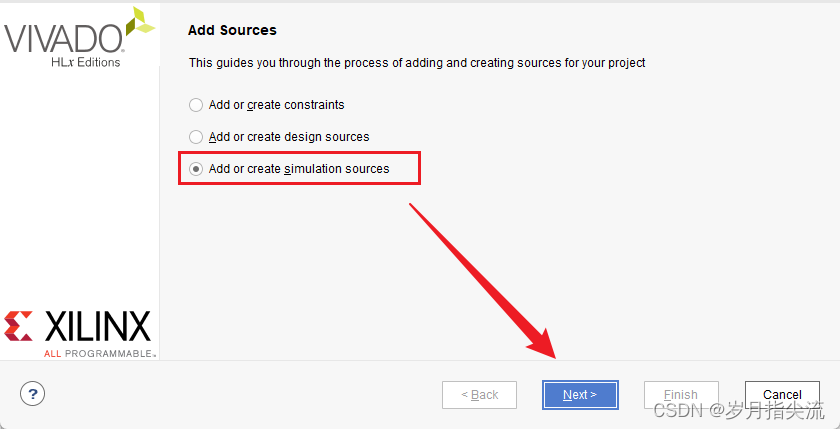Screen dimensions: 840x429
Task: Select the constraints radio button circle
Action: click(196, 105)
